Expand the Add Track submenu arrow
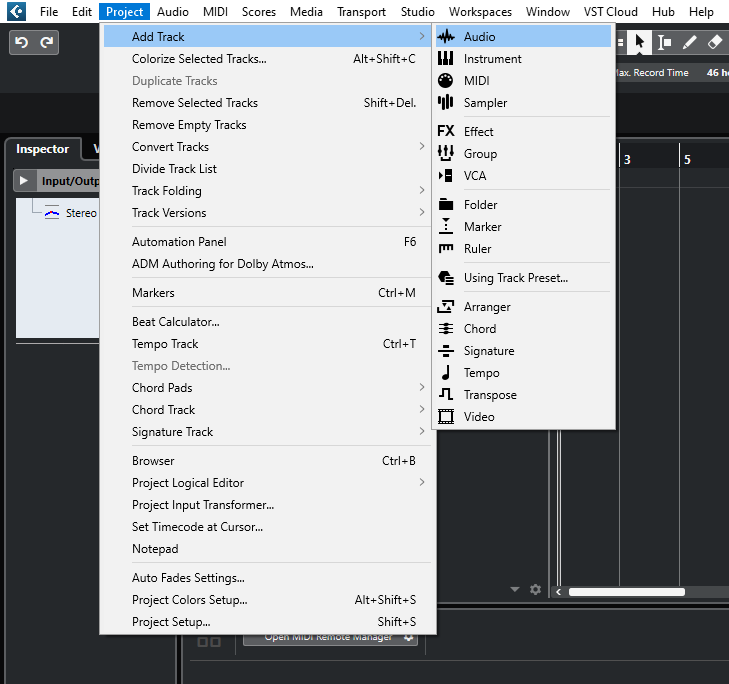The image size is (729, 684). coord(422,36)
